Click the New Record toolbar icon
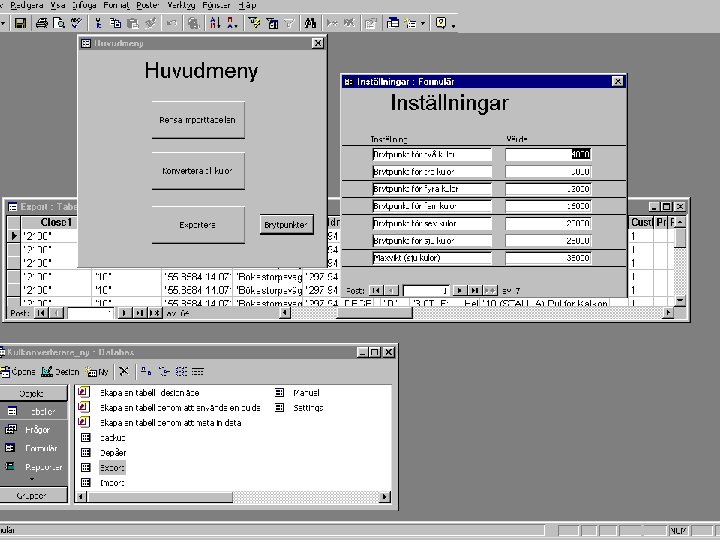Viewport: 720px width, 540px height. [x=332, y=23]
